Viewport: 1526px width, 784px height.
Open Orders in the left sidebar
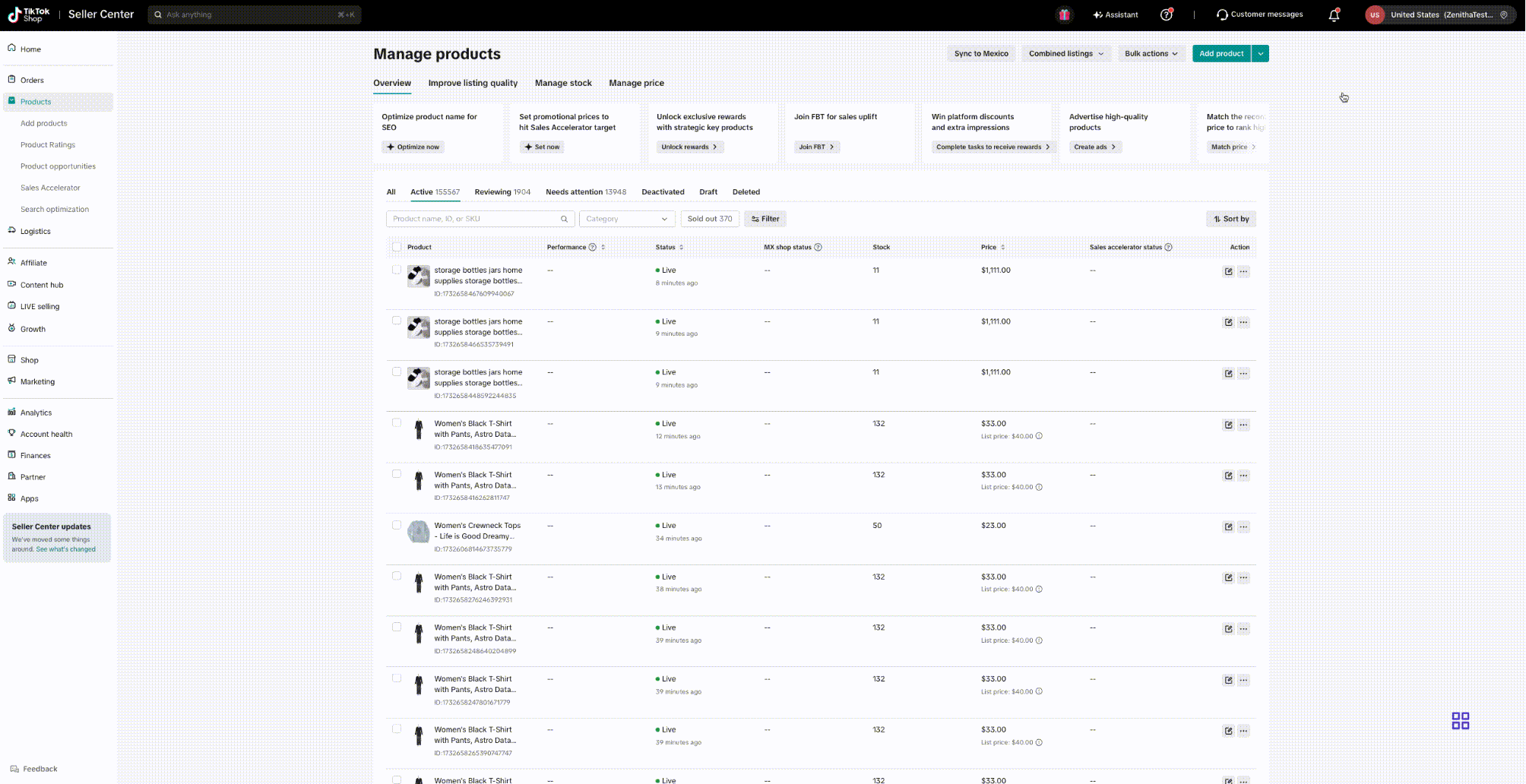point(32,80)
